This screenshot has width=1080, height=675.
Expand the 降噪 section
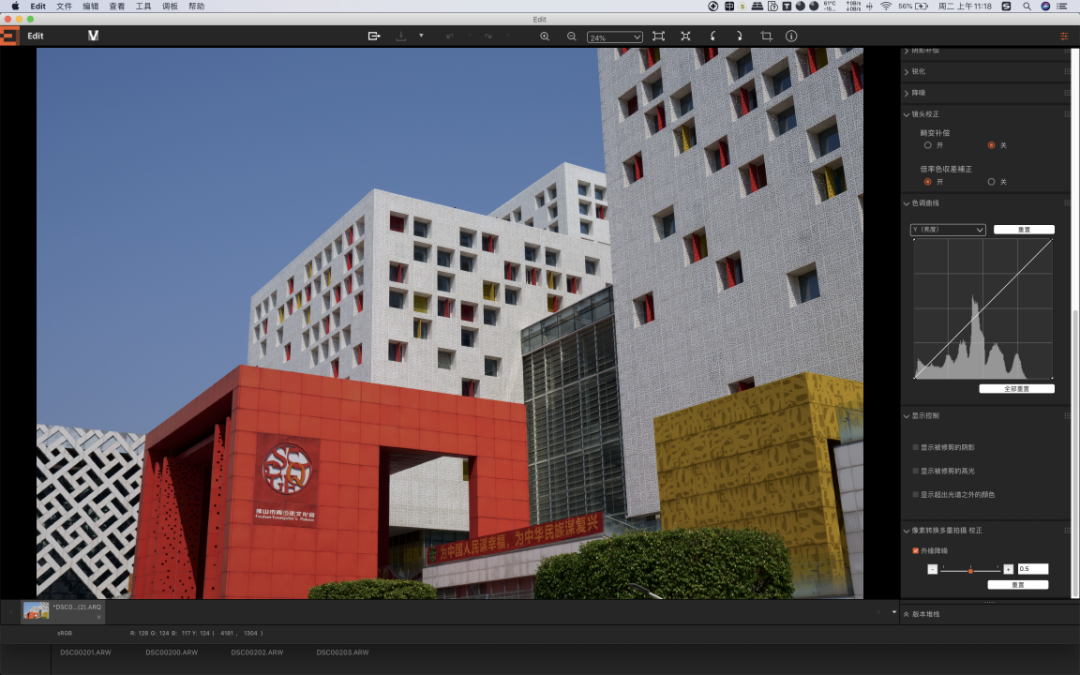[906, 93]
